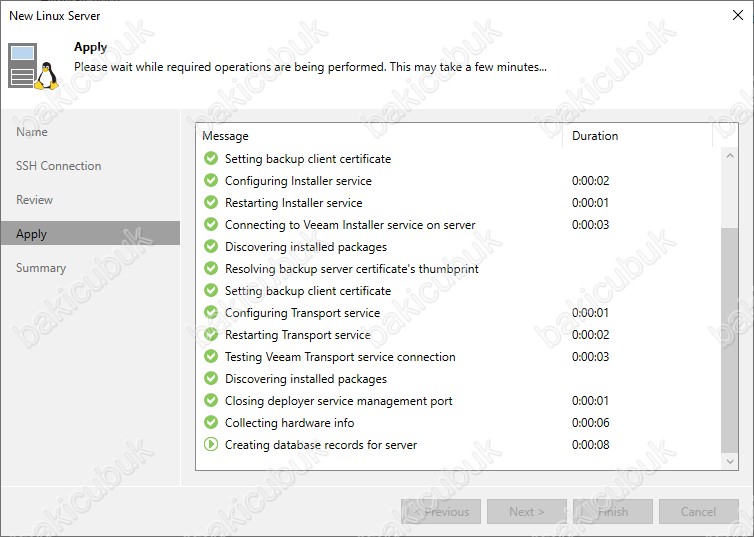754x537 pixels.
Task: Click duration 0:00:02 for Restarting Transport service
Action: [591, 335]
